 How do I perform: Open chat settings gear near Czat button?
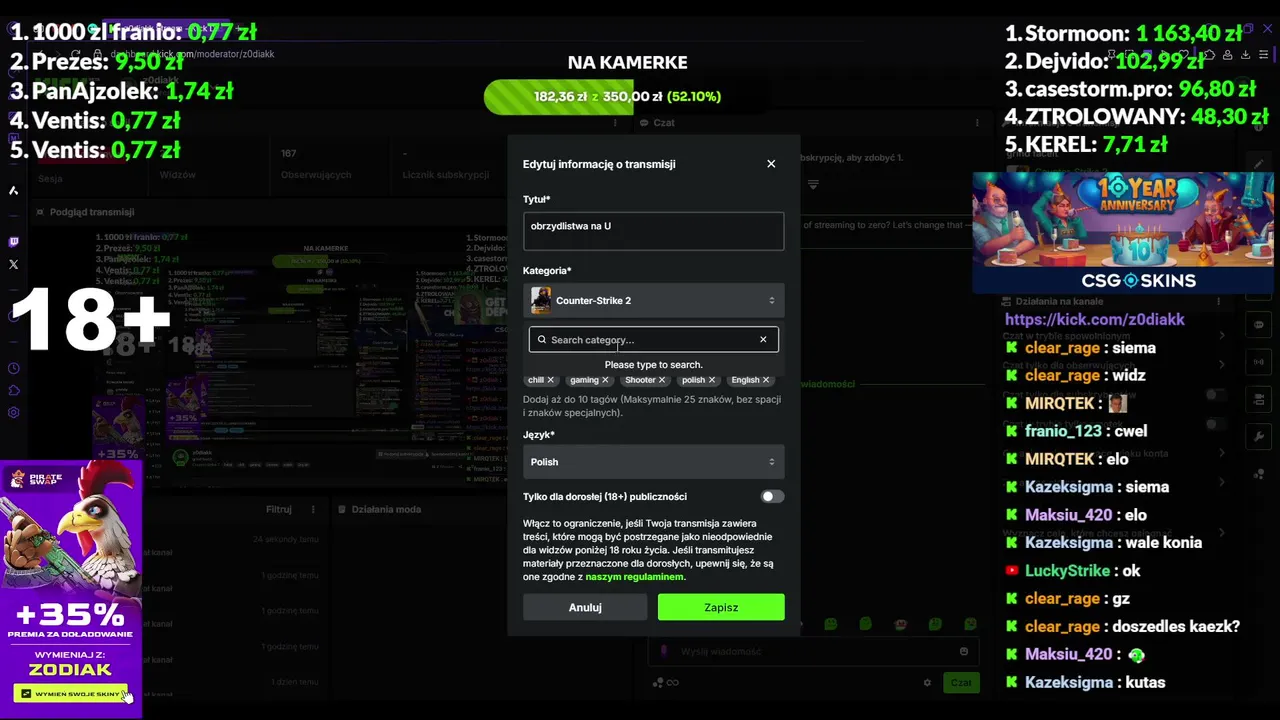(927, 682)
